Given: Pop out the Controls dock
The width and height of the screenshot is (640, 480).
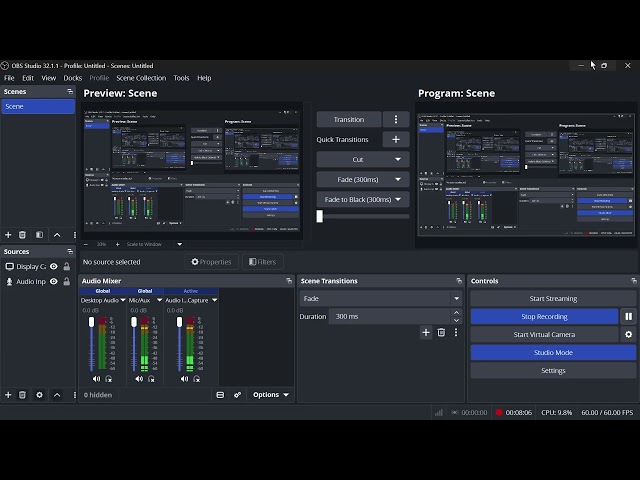Looking at the screenshot, I should (633, 281).
